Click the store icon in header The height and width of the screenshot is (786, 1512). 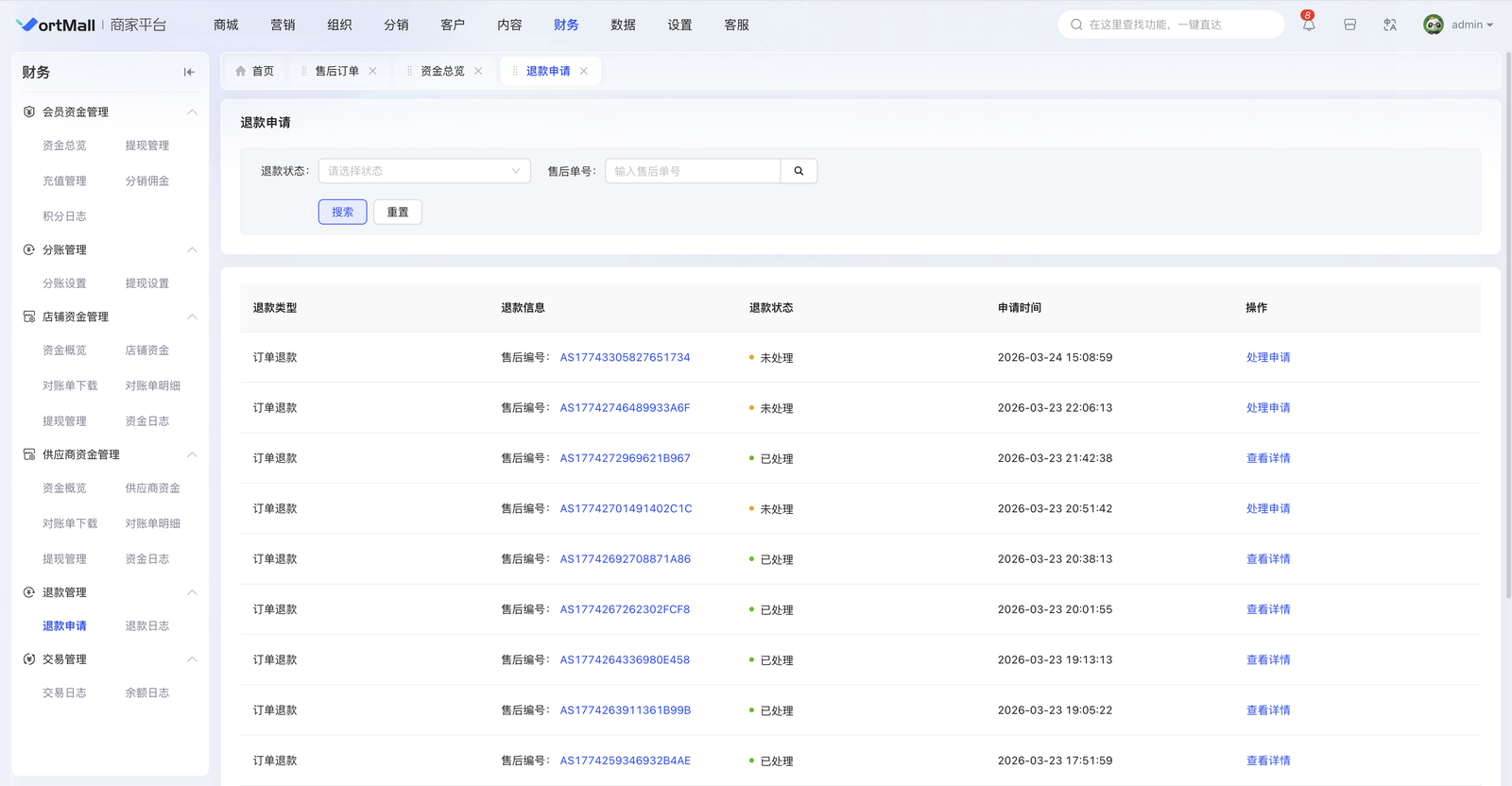(x=1349, y=26)
